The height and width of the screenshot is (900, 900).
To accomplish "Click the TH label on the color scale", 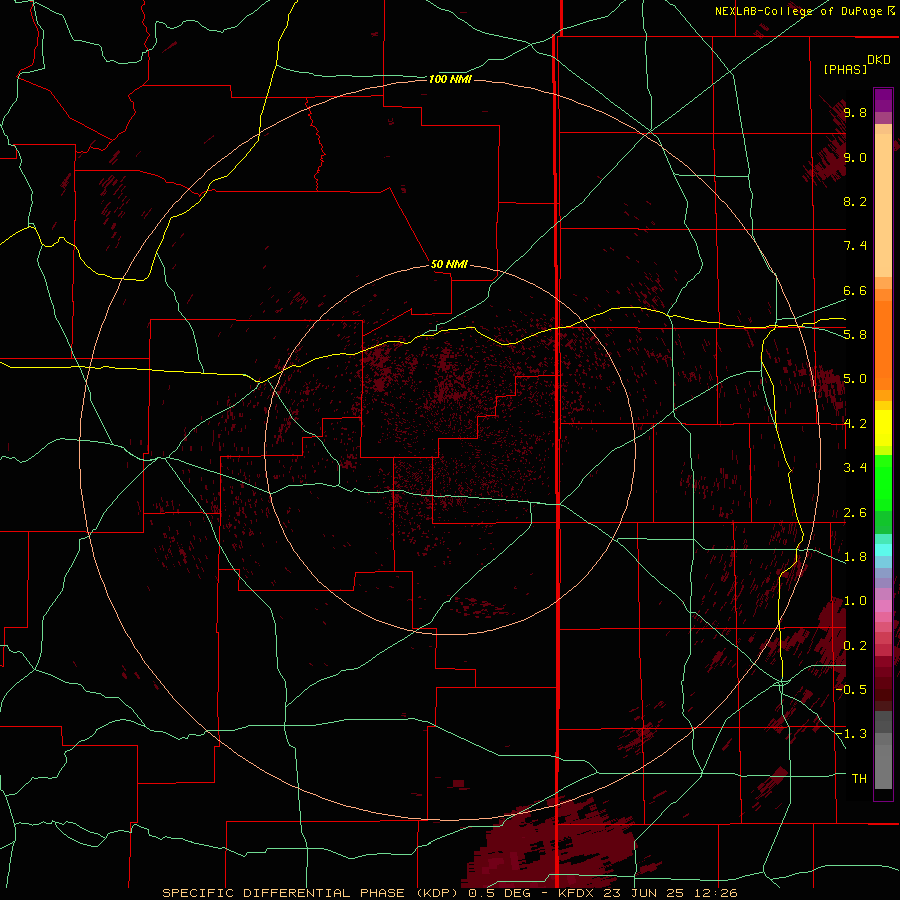I will coord(859,779).
